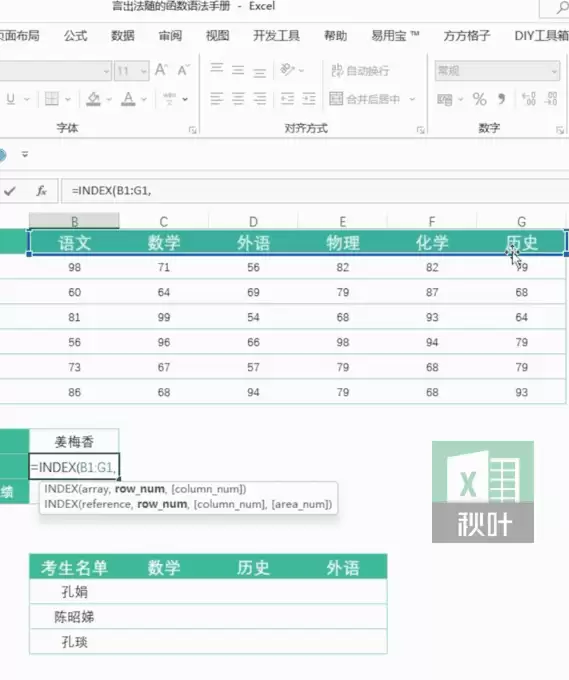This screenshot has height=680, width=569.
Task: Click the Increase Decimal icon
Action: click(529, 99)
